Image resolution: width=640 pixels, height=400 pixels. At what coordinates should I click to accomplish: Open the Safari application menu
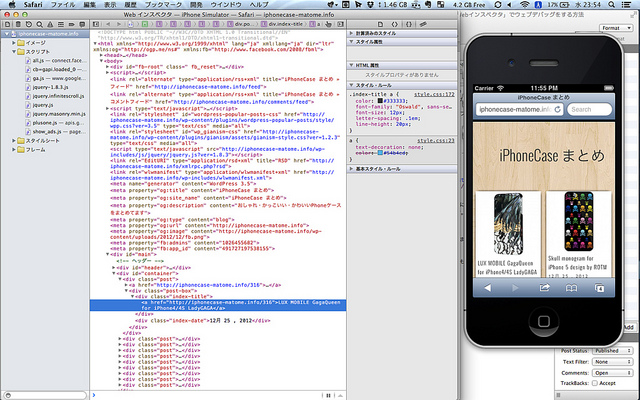(x=33, y=5)
